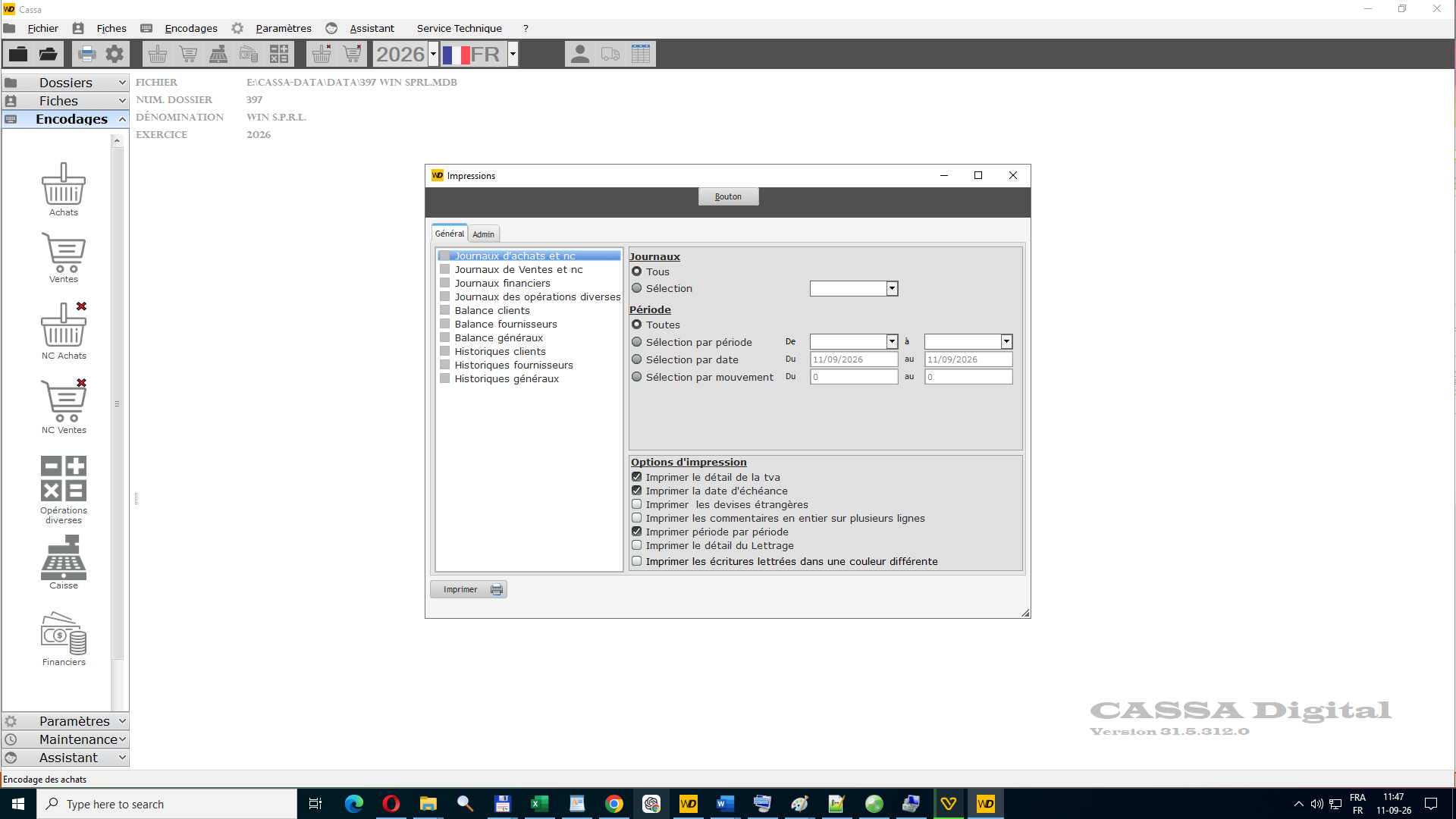The image size is (1456, 819).
Task: Open NC Achats sidebar icon
Action: [x=64, y=325]
